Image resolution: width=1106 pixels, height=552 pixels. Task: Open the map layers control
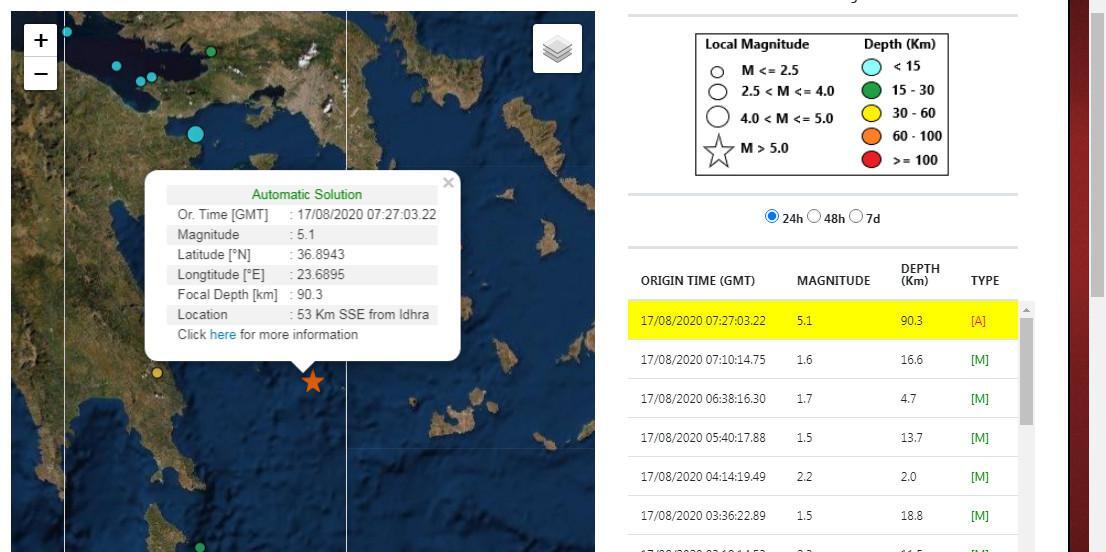pyautogui.click(x=557, y=49)
